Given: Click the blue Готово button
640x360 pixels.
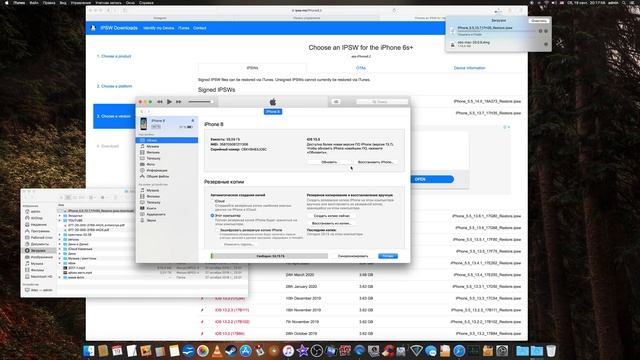Looking at the screenshot, I should (x=388, y=256).
